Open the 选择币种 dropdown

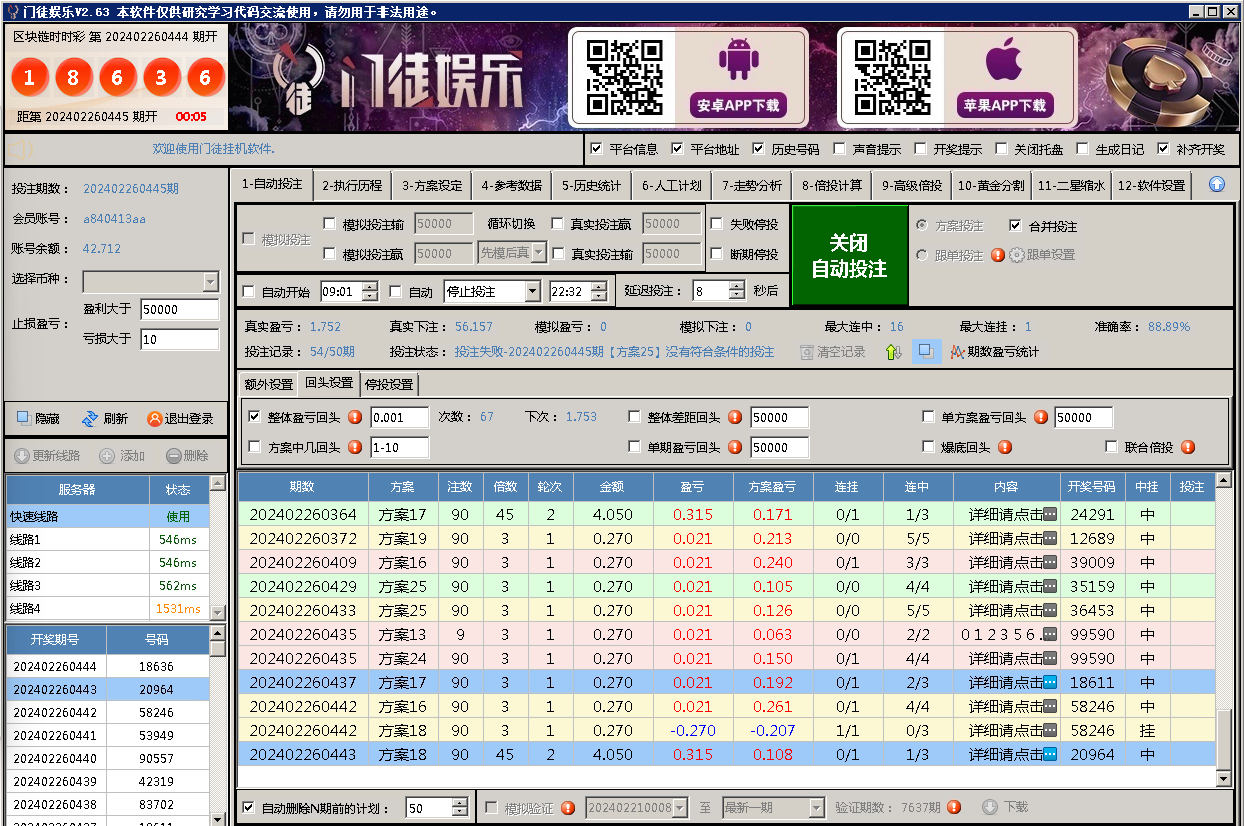(x=210, y=282)
